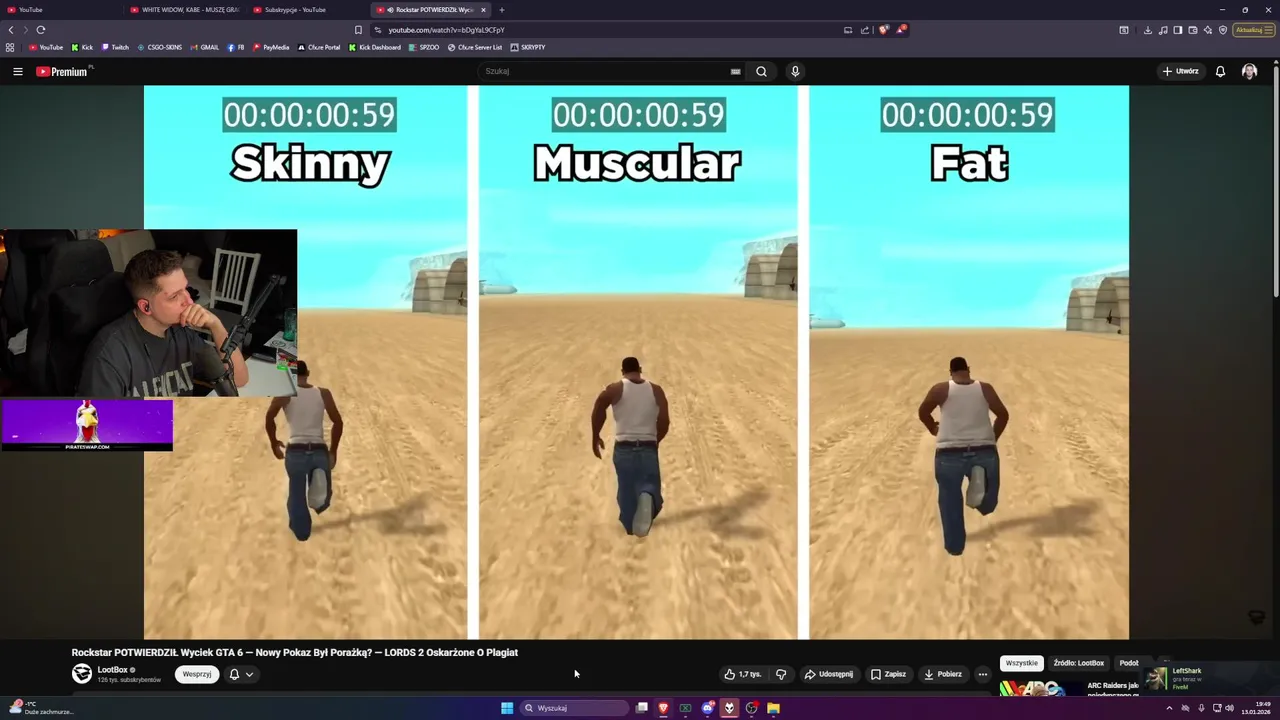Click the Utwórz create button

(x=1180, y=71)
